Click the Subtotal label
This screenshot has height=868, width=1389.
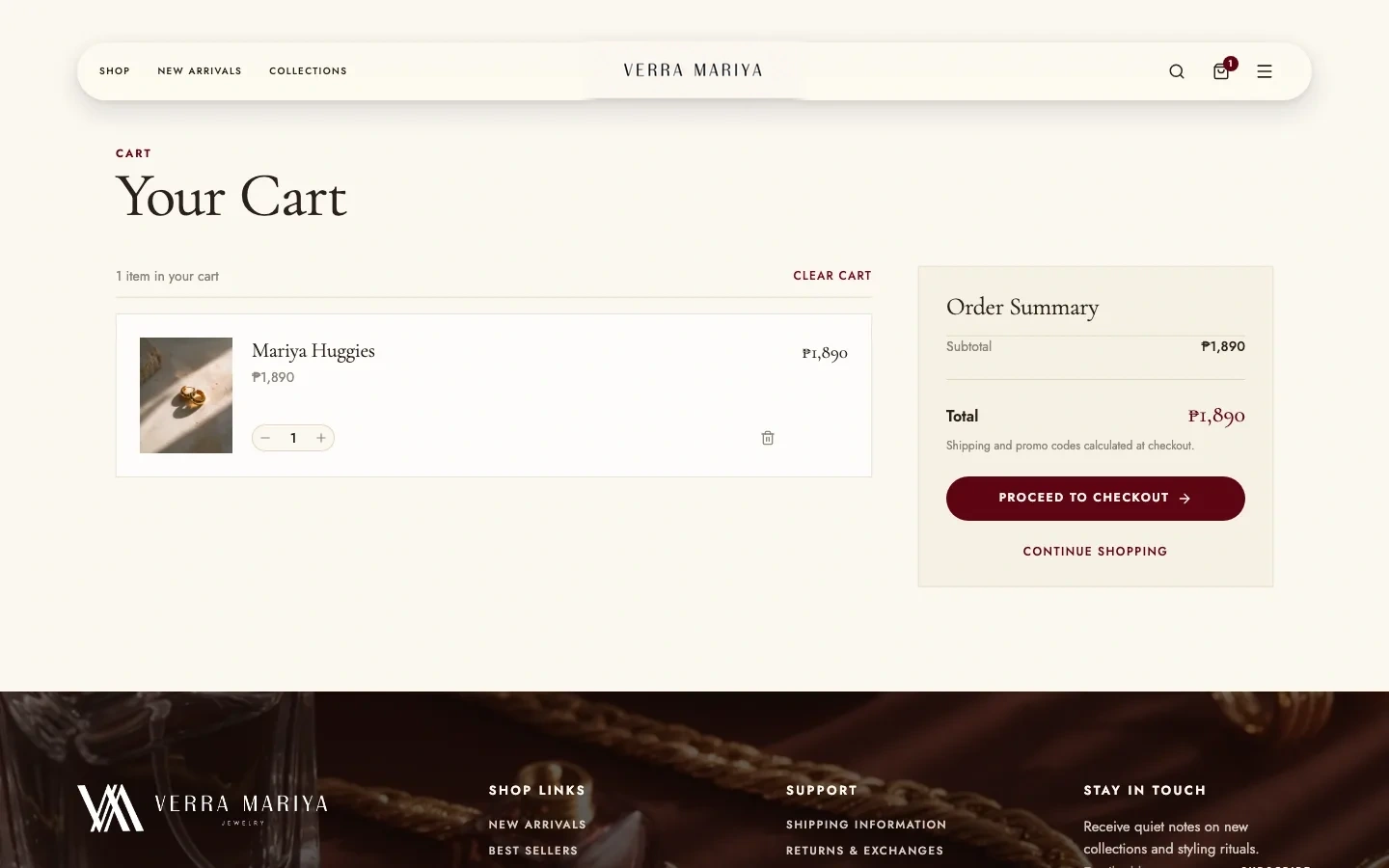(x=968, y=346)
